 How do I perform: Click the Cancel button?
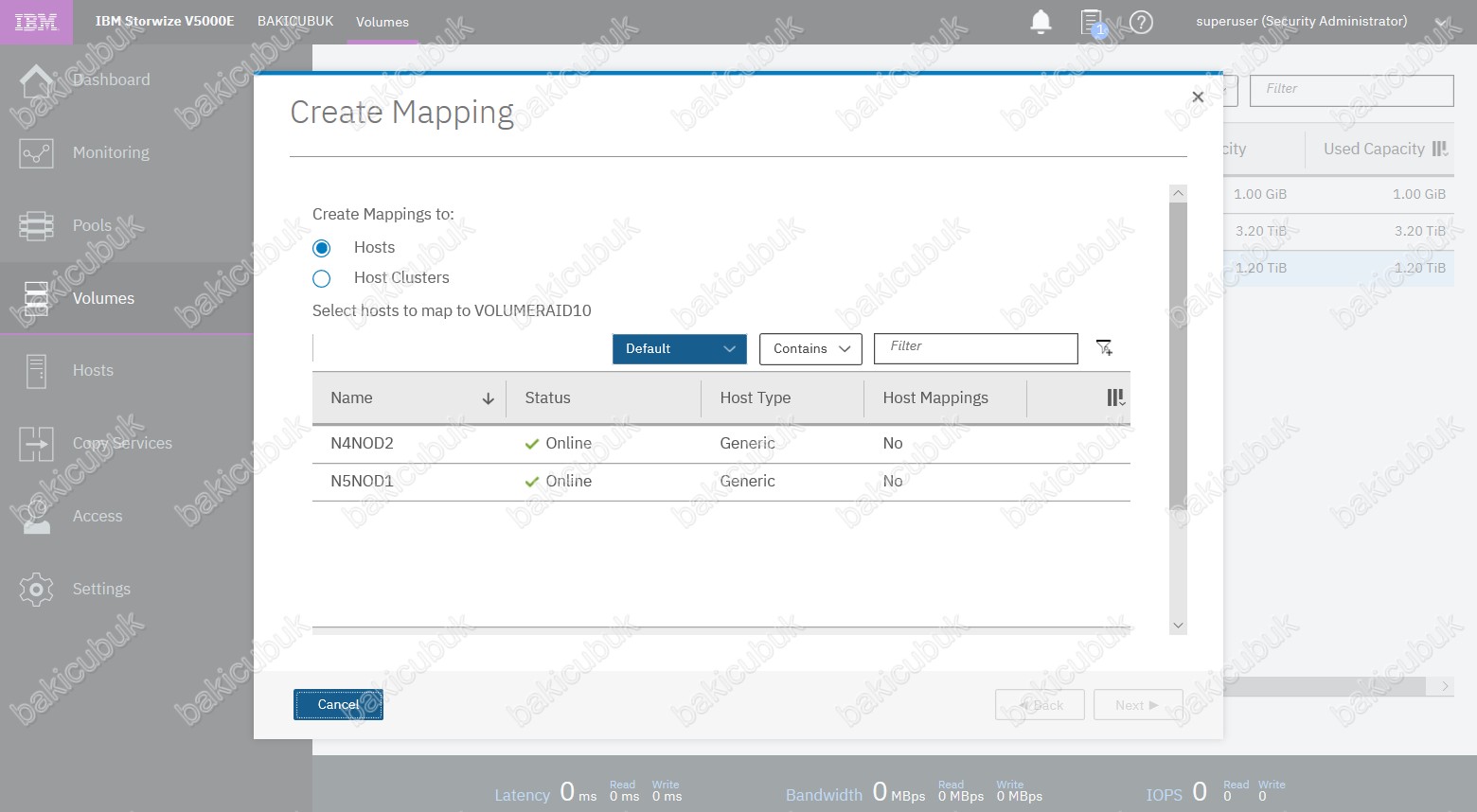pos(338,705)
